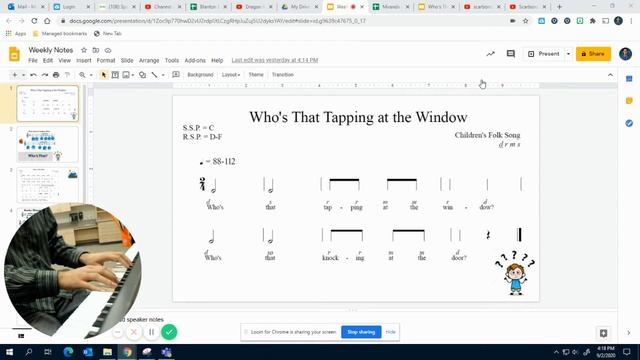This screenshot has width=640, height=360.
Task: Open Microsoft Edge from the taskbar
Action: tap(68, 352)
